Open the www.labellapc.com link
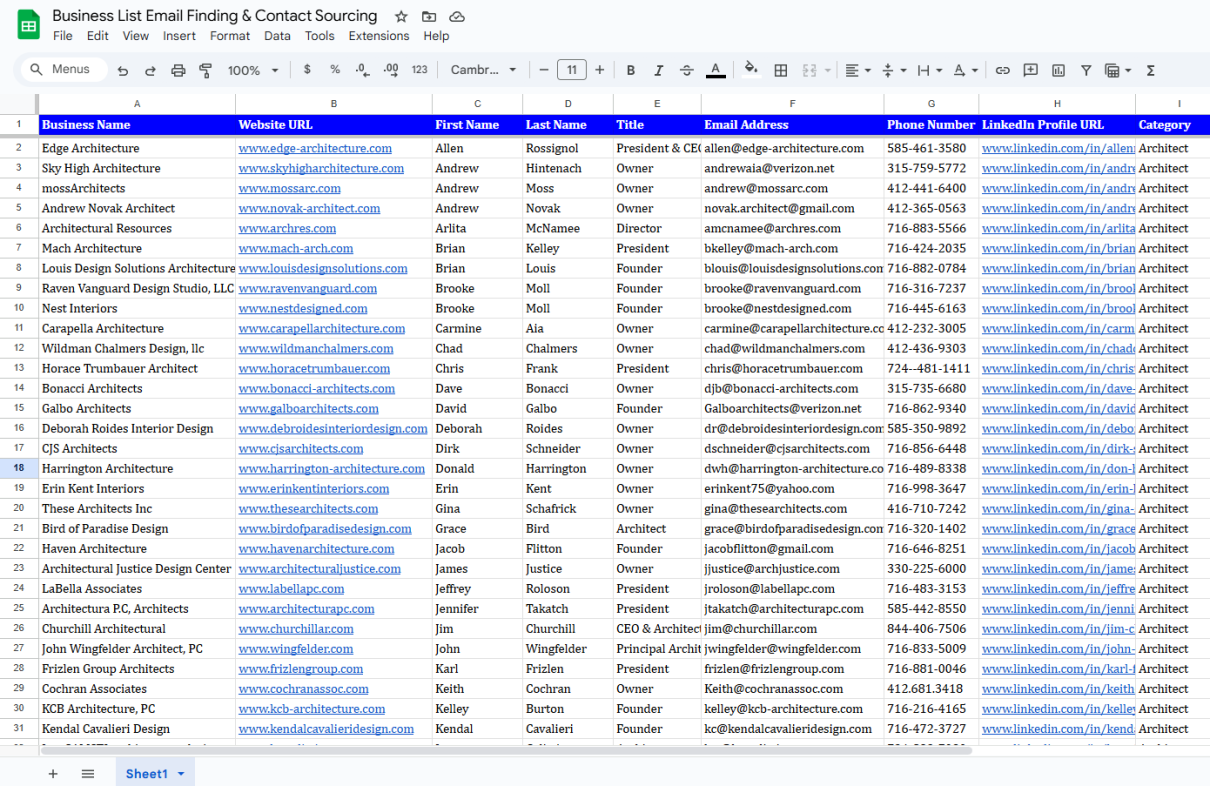1210x786 pixels. click(x=292, y=589)
